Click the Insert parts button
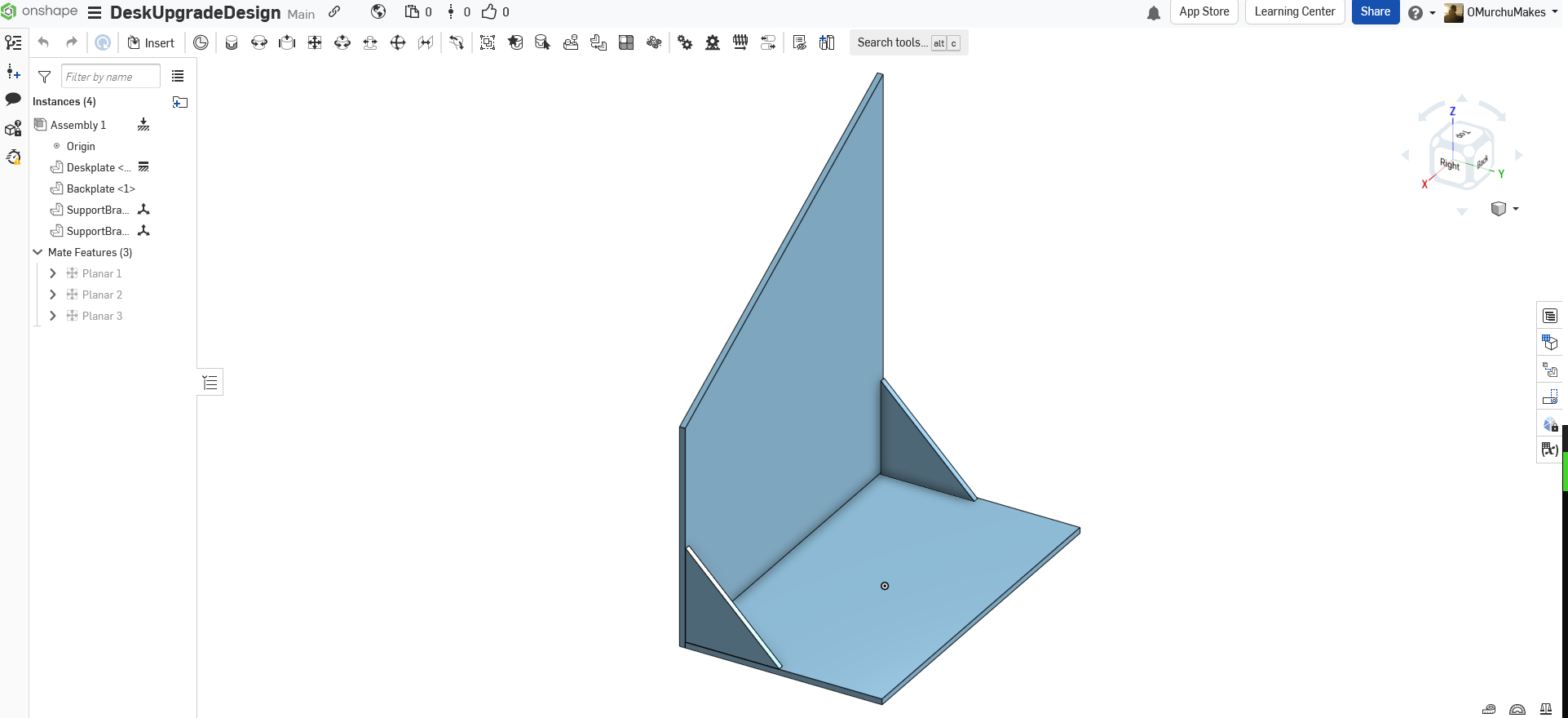Screen dimensions: 1568x718 click(x=151, y=42)
